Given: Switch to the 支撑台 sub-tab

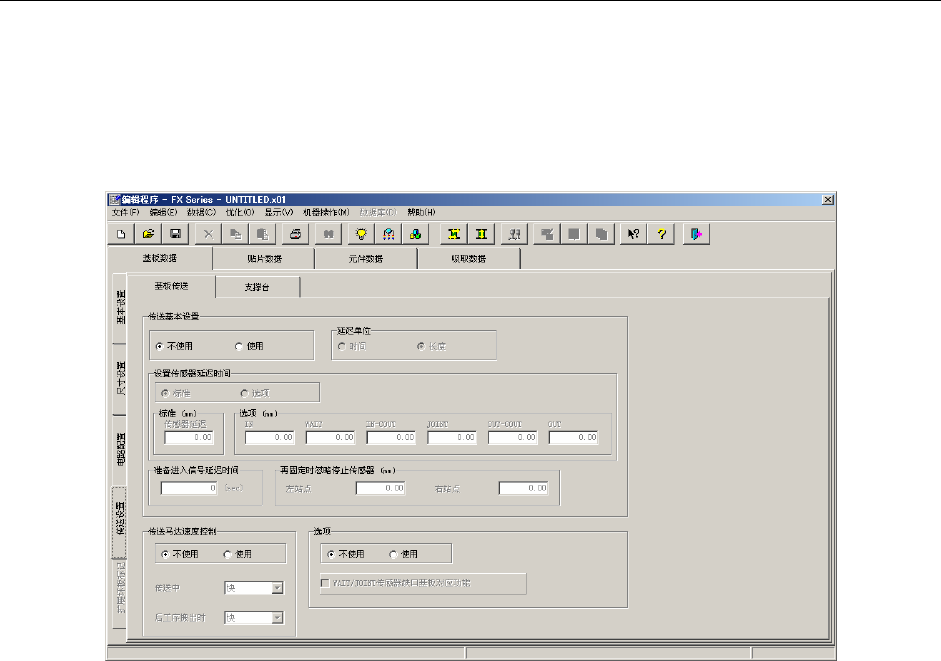Looking at the screenshot, I should pos(257,288).
